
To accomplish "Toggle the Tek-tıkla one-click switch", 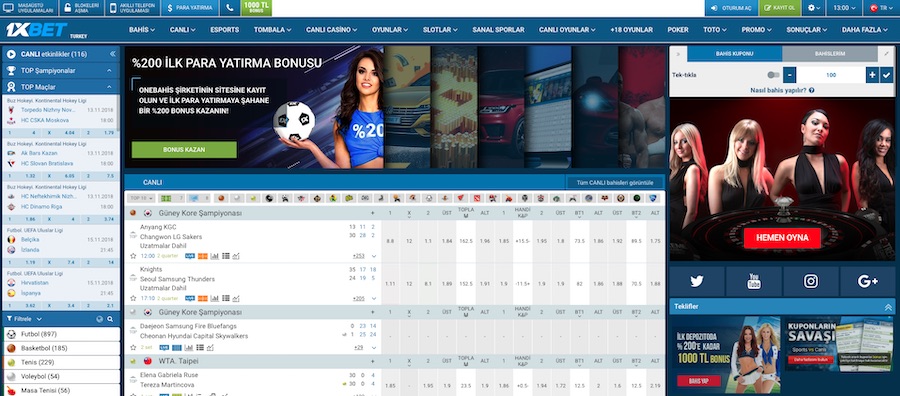I will pyautogui.click(x=773, y=75).
